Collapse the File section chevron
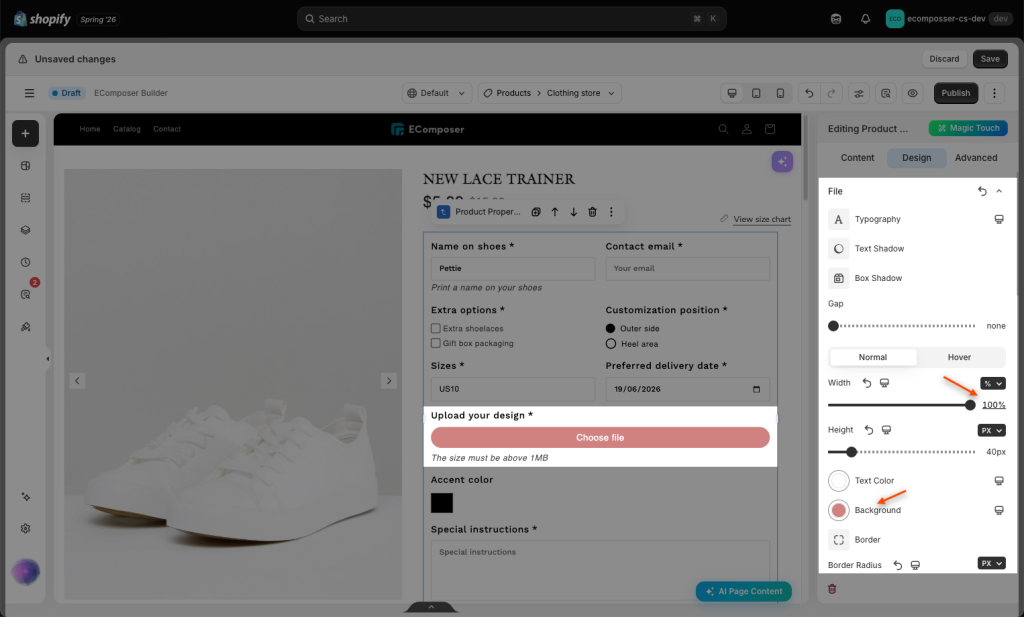Screen dimensions: 1024x617 (x=999, y=191)
